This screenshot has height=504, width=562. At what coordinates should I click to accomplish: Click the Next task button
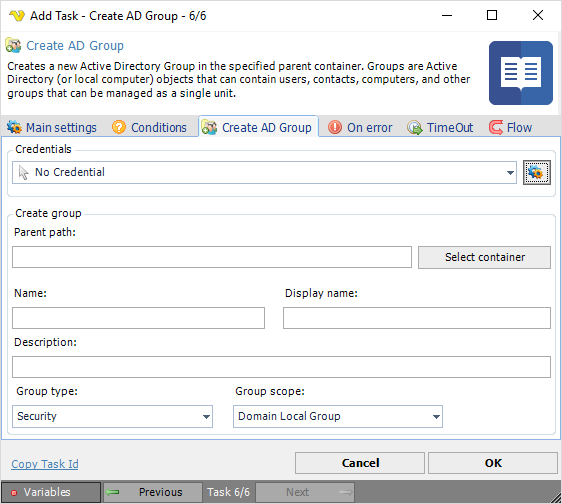point(305,492)
